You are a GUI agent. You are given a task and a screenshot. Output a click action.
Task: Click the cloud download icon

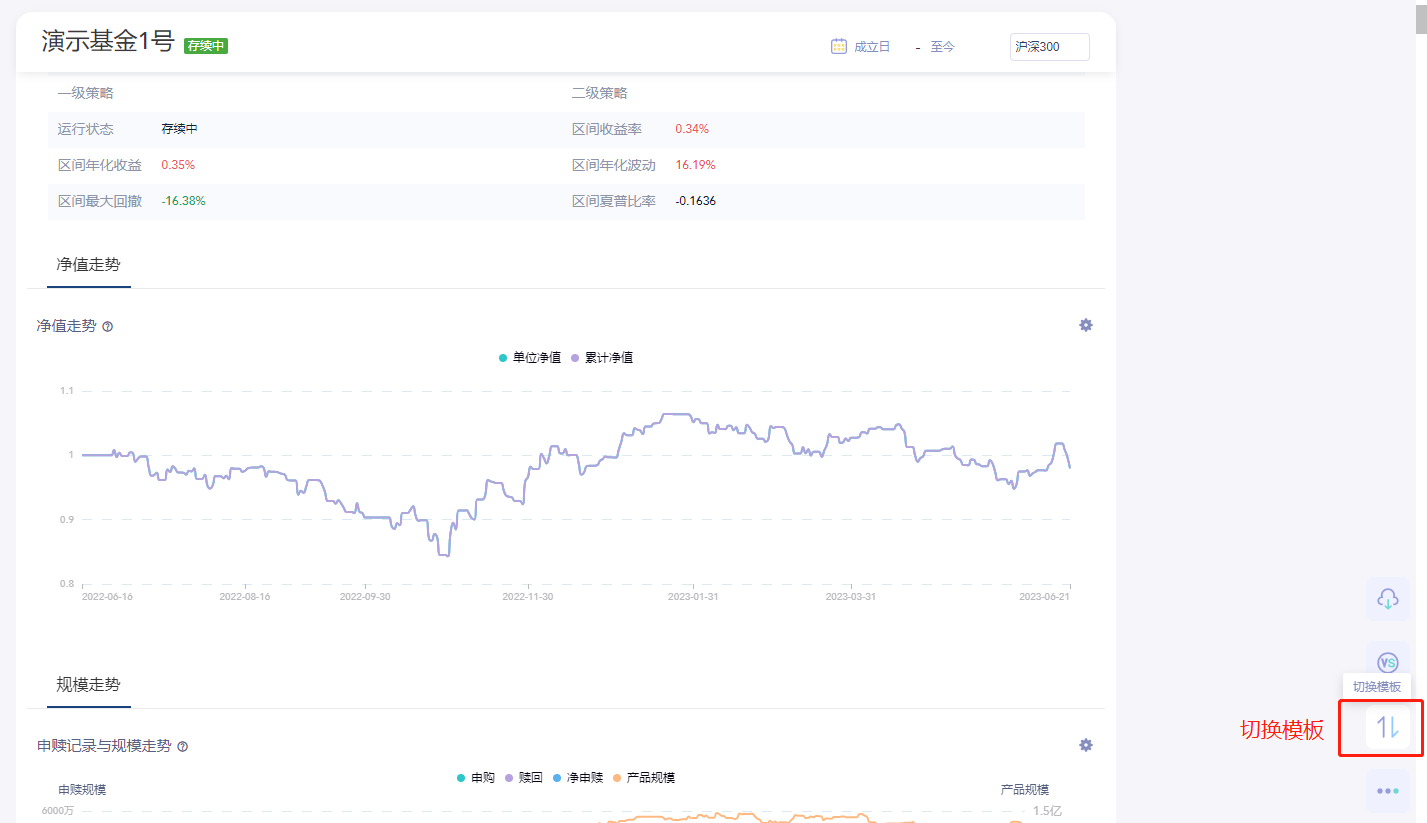coord(1387,599)
